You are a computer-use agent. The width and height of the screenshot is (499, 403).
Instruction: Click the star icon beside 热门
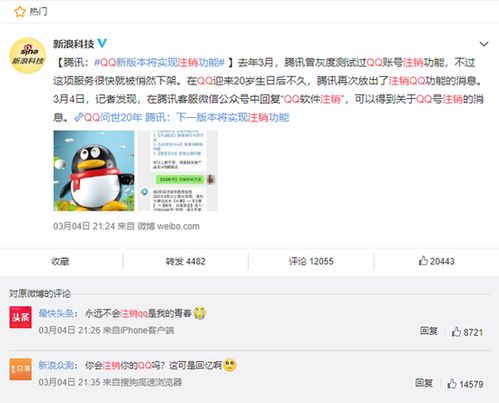20,12
